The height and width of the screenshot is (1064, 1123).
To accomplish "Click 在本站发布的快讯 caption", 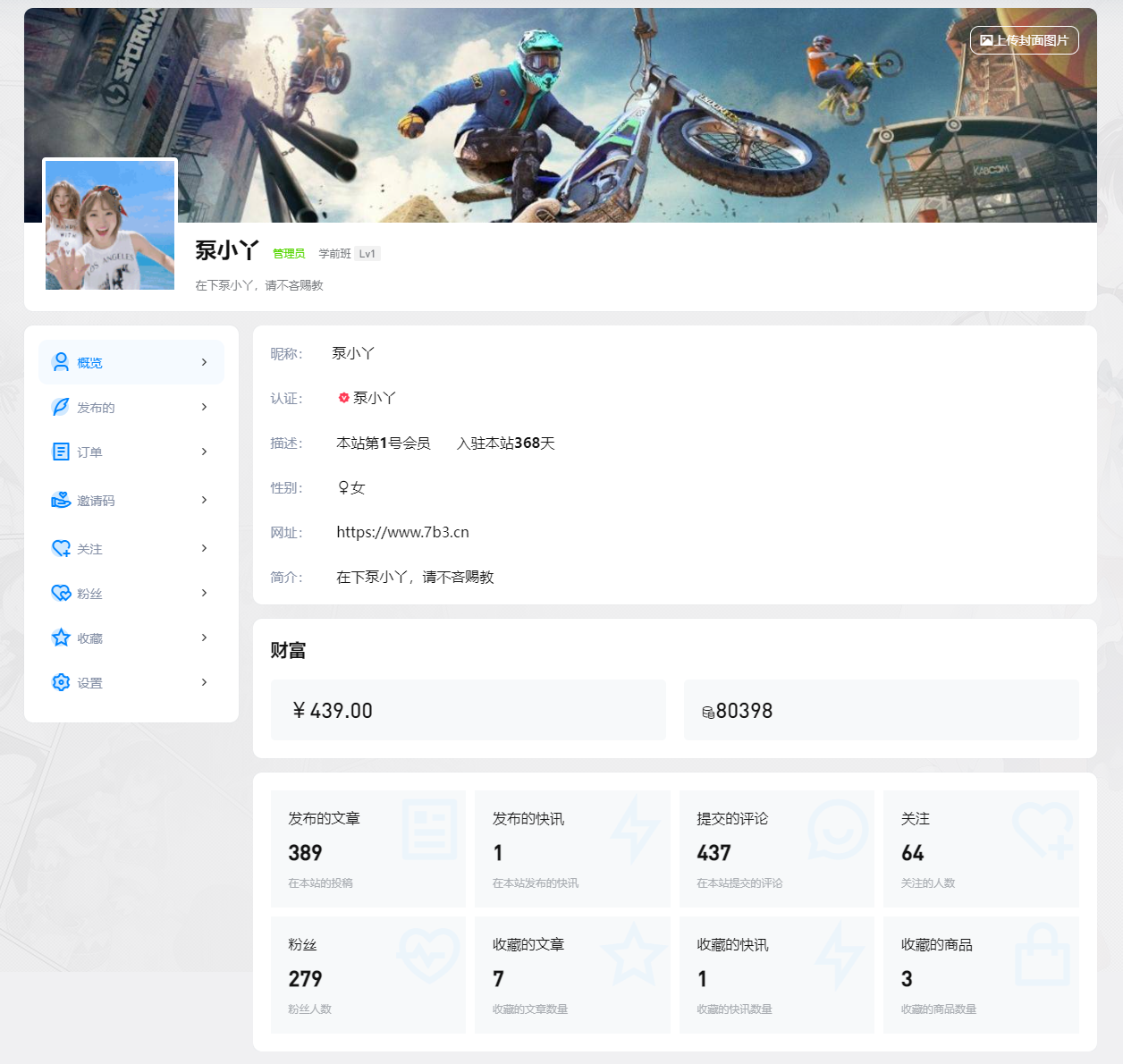I will coord(536,883).
